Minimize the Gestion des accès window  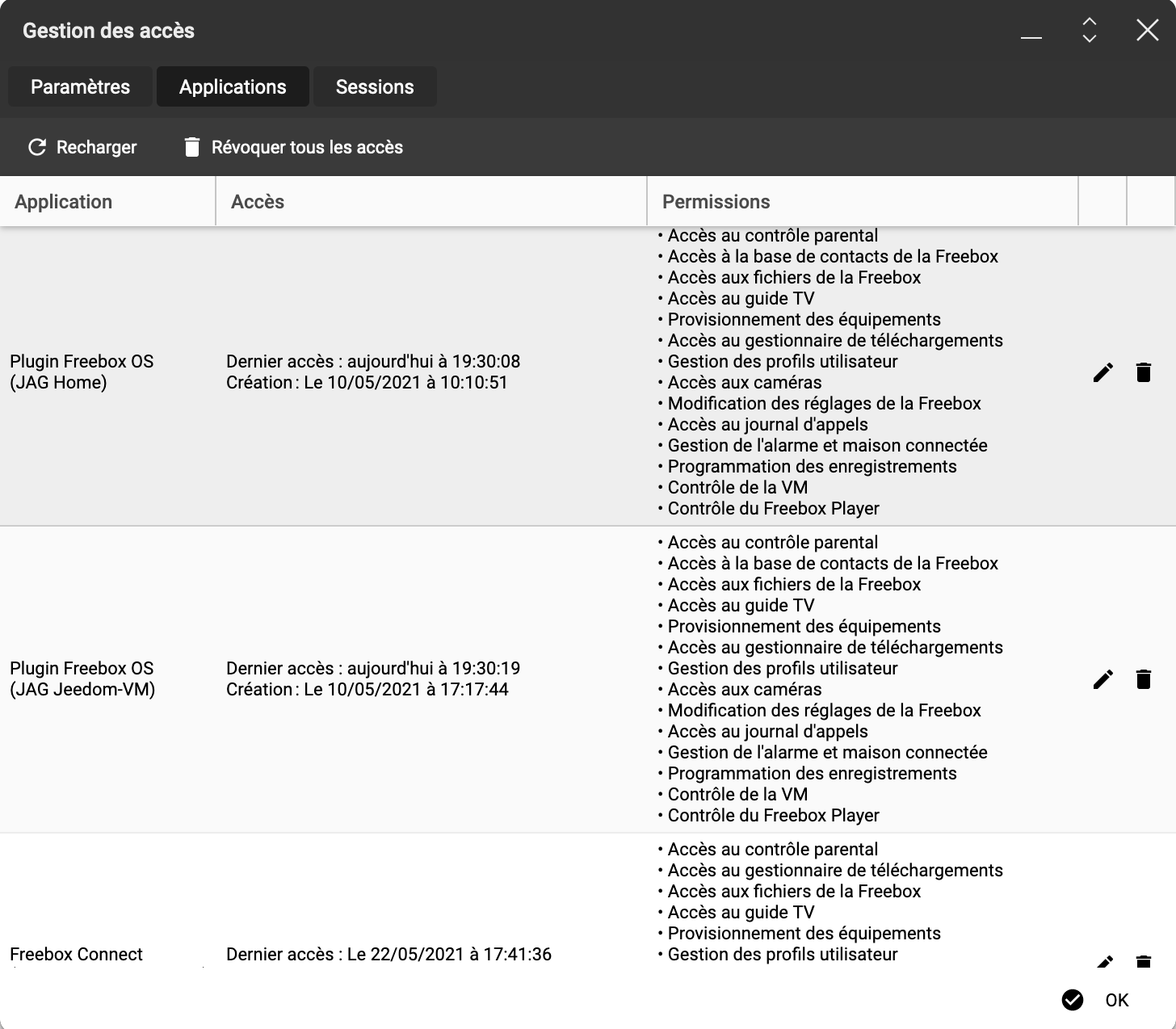tap(1031, 37)
